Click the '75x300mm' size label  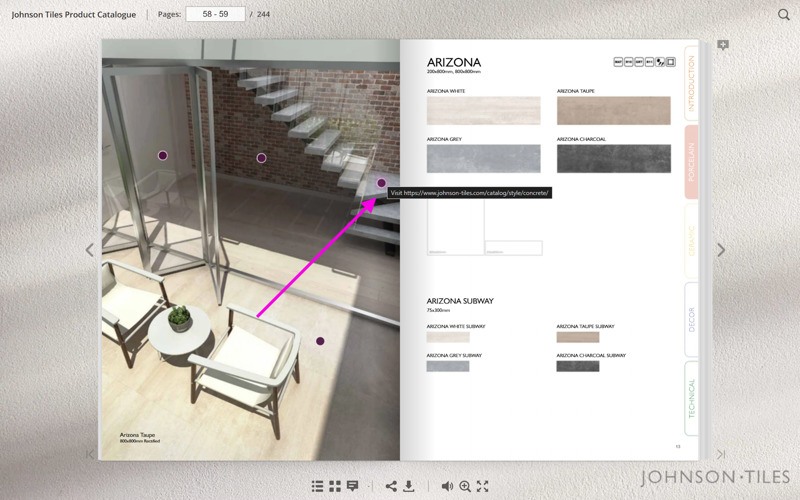[438, 310]
